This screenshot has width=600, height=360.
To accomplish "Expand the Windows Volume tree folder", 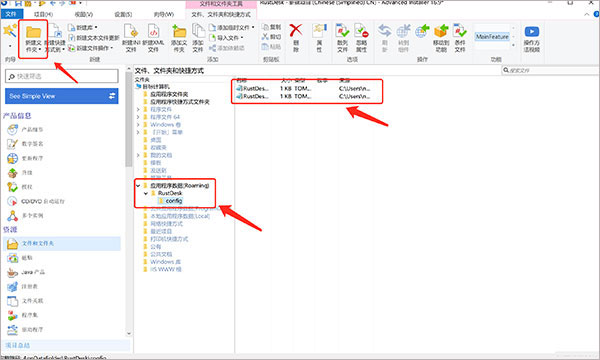I will [138, 125].
